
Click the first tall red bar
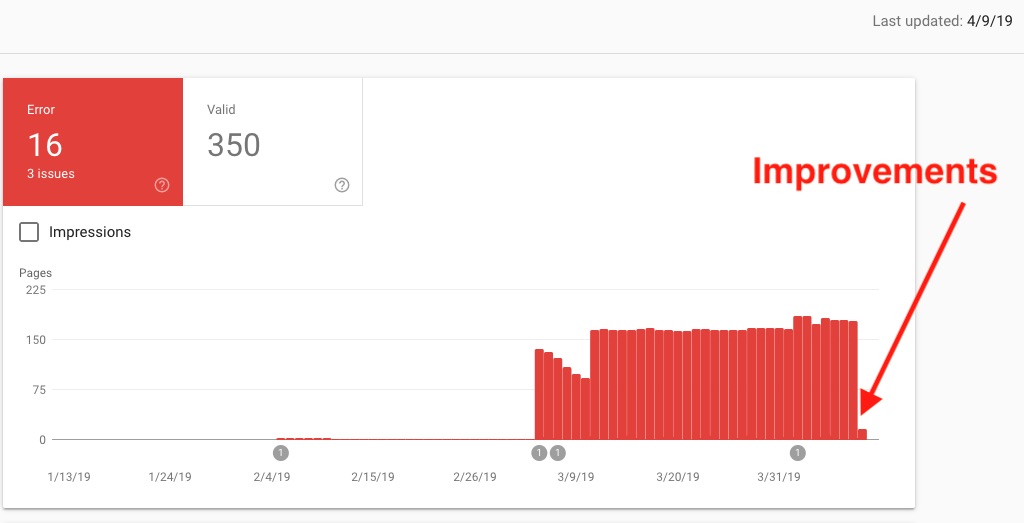(539, 394)
